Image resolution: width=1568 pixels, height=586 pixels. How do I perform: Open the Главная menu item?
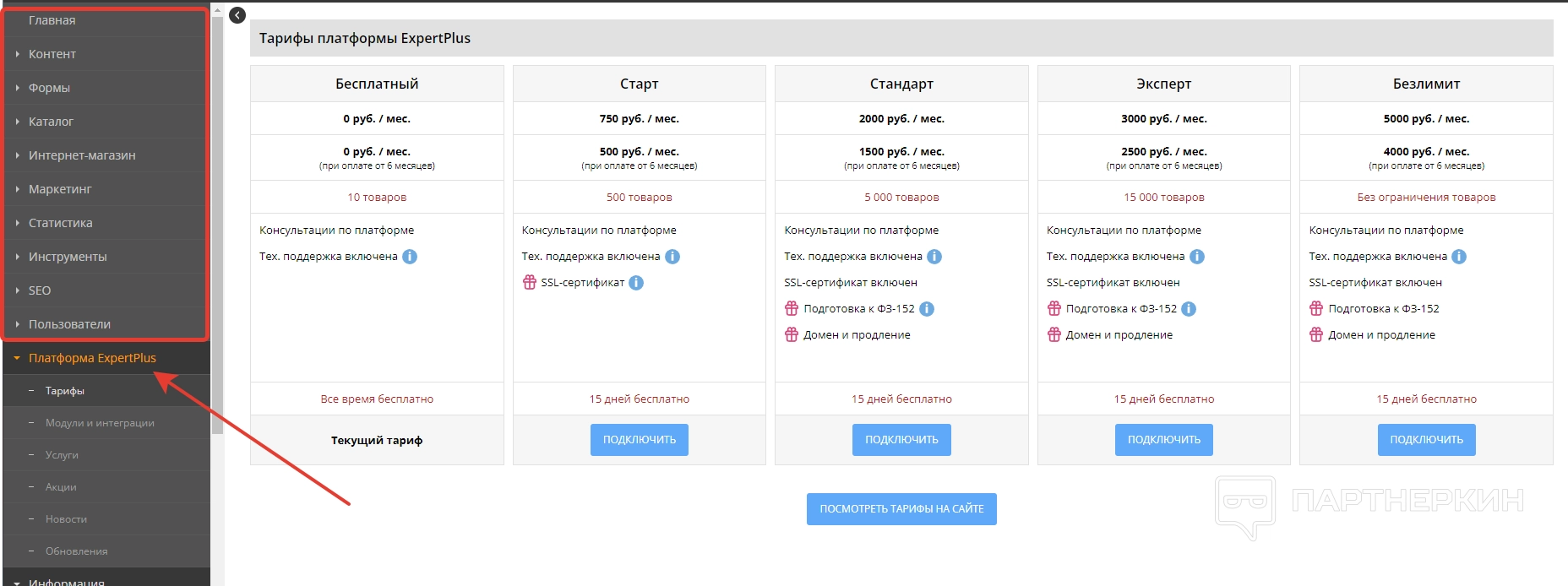[x=52, y=20]
